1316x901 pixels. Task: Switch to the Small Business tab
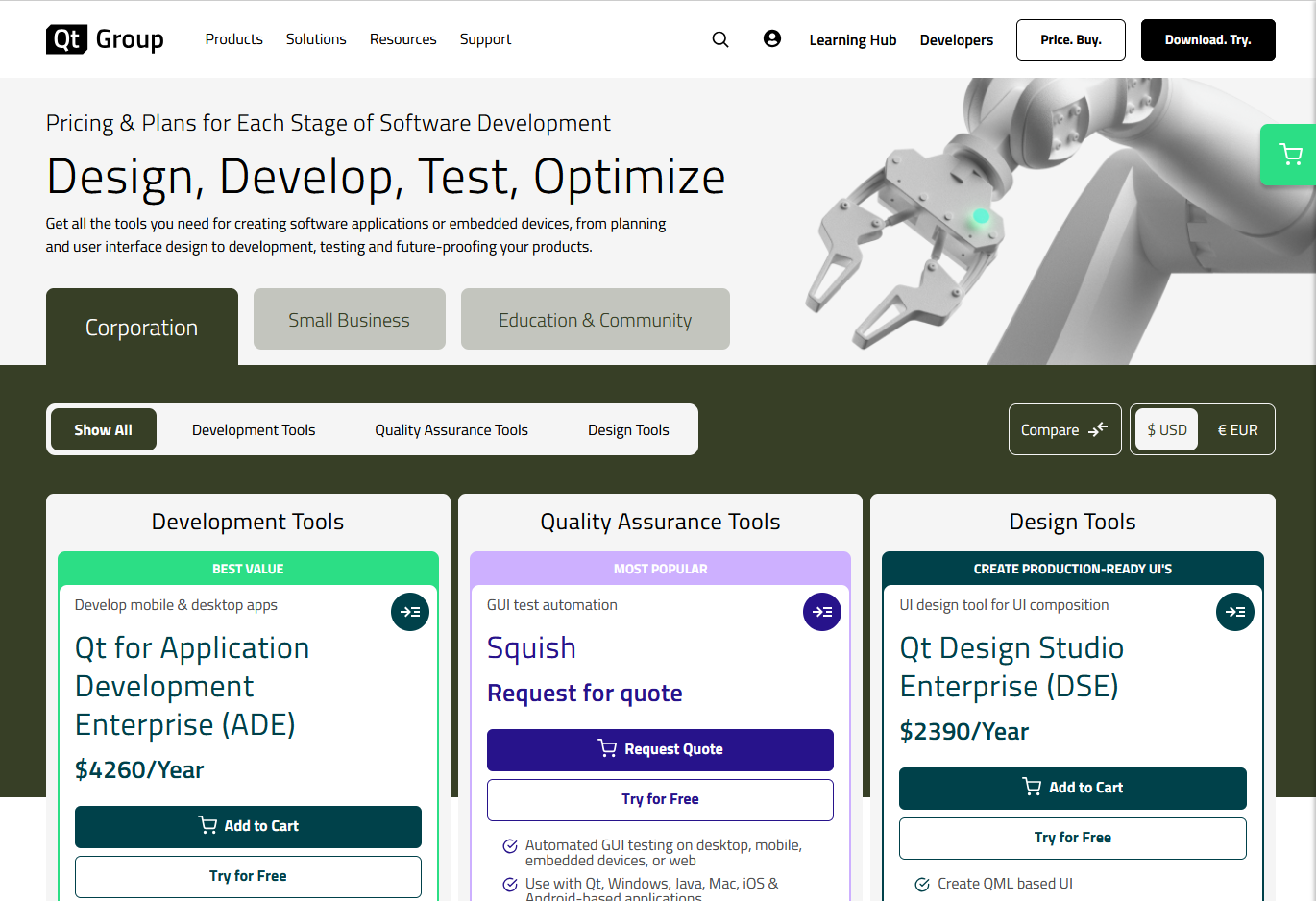pyautogui.click(x=350, y=319)
